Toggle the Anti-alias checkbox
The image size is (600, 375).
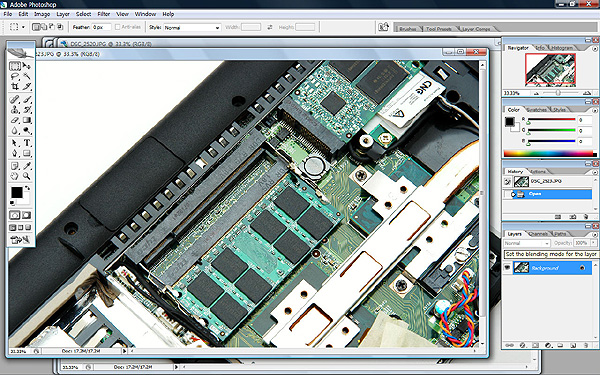coord(117,27)
